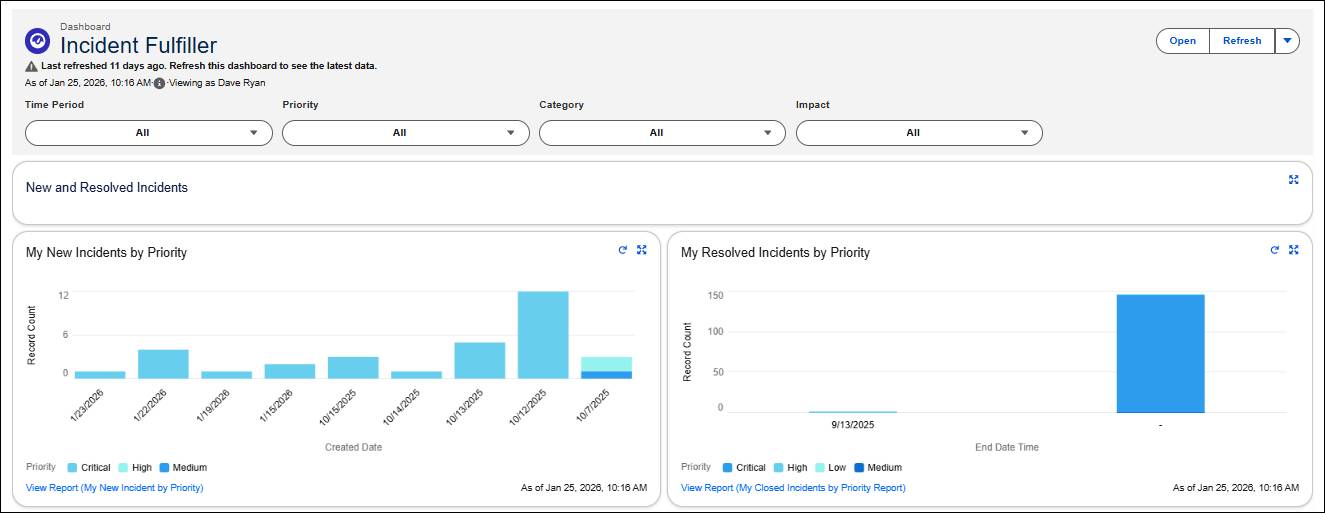Viewport: 1325px width, 513px height.
Task: Click the Created Date axis title
Action: coord(353,447)
